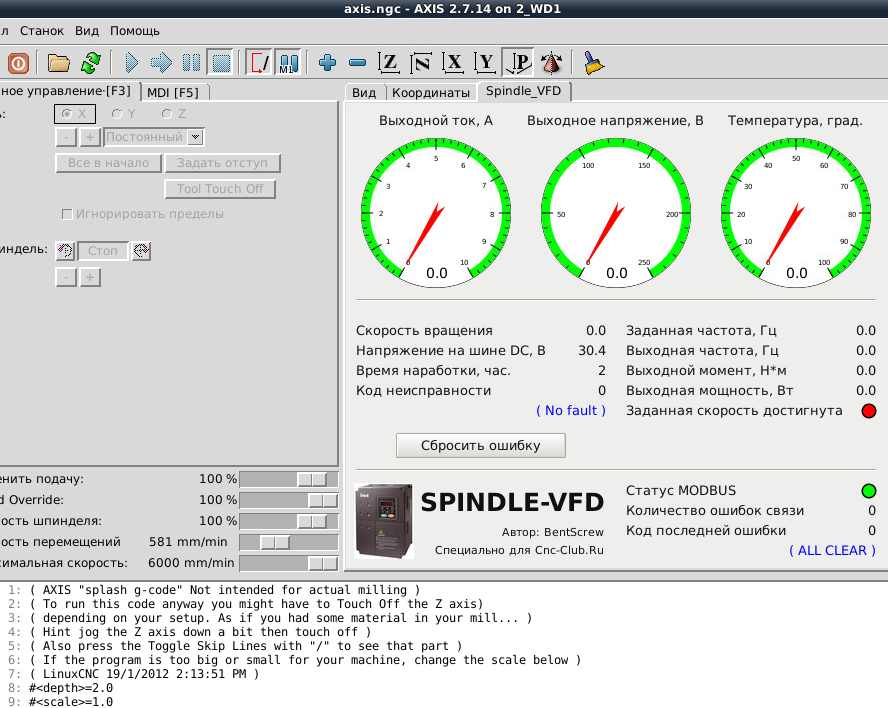The width and height of the screenshot is (888, 708).
Task: Click DC bus voltage value 30.4
Action: (x=592, y=351)
